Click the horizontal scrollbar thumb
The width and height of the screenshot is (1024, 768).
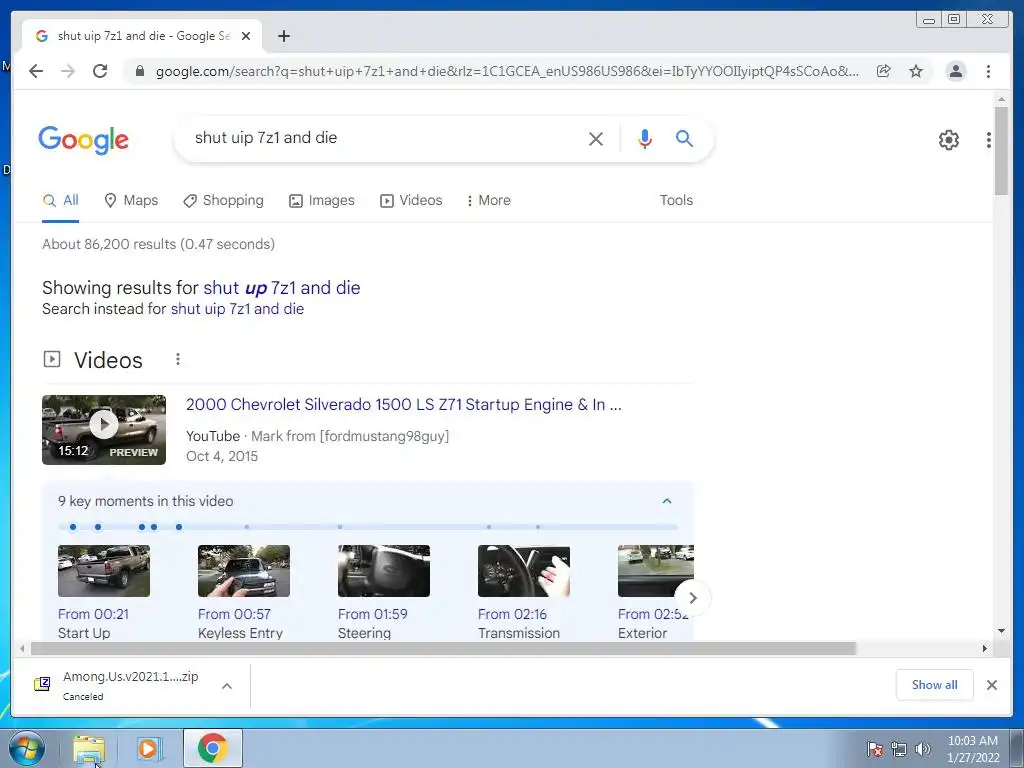coord(443,648)
